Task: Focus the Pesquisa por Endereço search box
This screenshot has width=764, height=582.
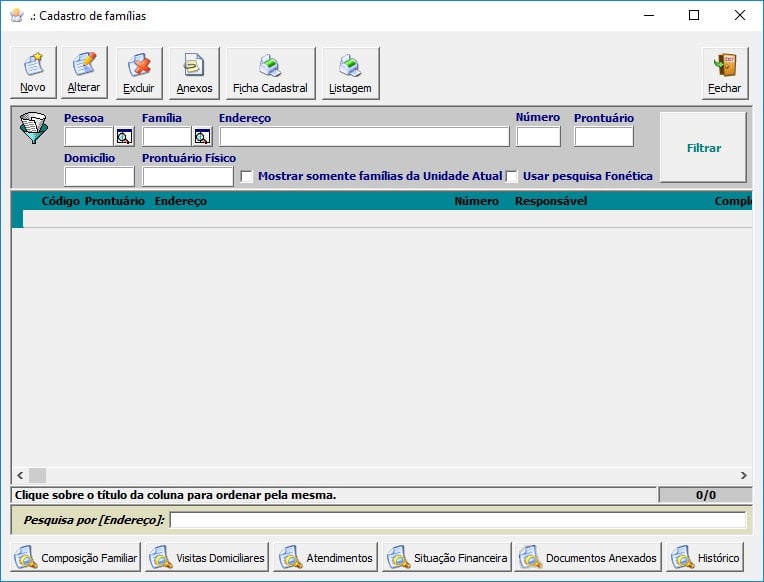Action: 458,520
